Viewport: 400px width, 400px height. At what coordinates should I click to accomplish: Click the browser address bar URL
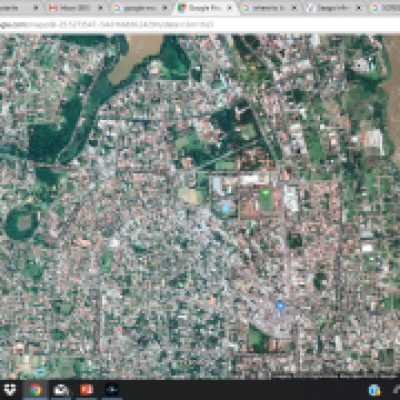pos(107,24)
